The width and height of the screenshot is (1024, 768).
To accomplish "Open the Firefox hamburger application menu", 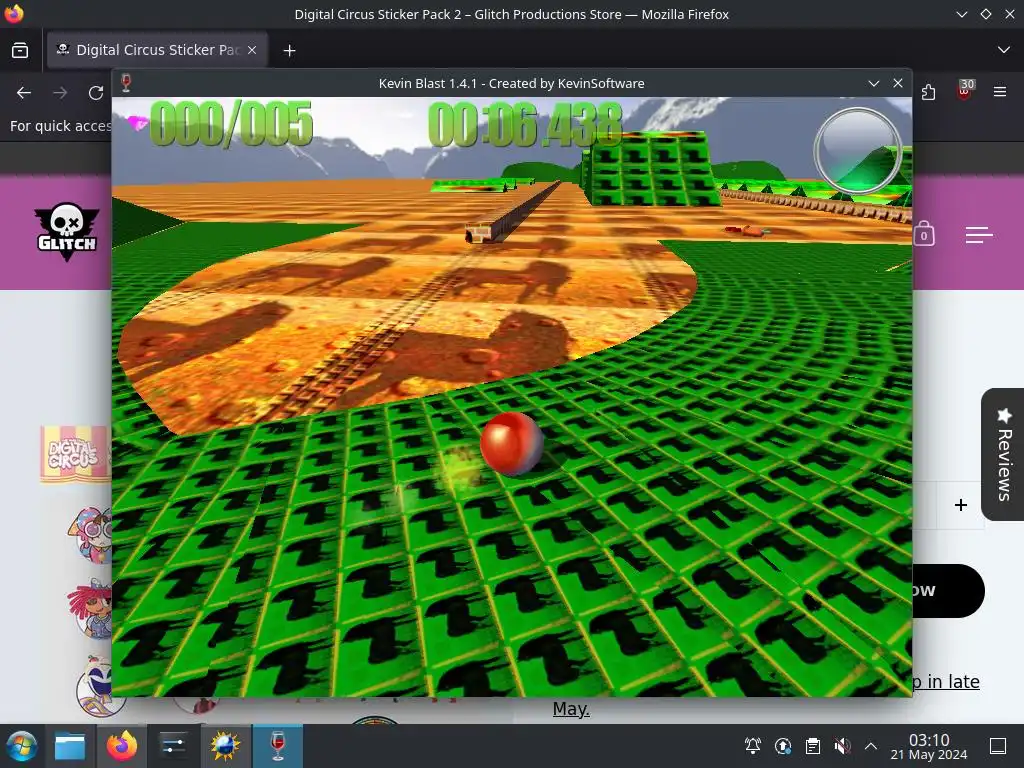I will pos(1000,92).
